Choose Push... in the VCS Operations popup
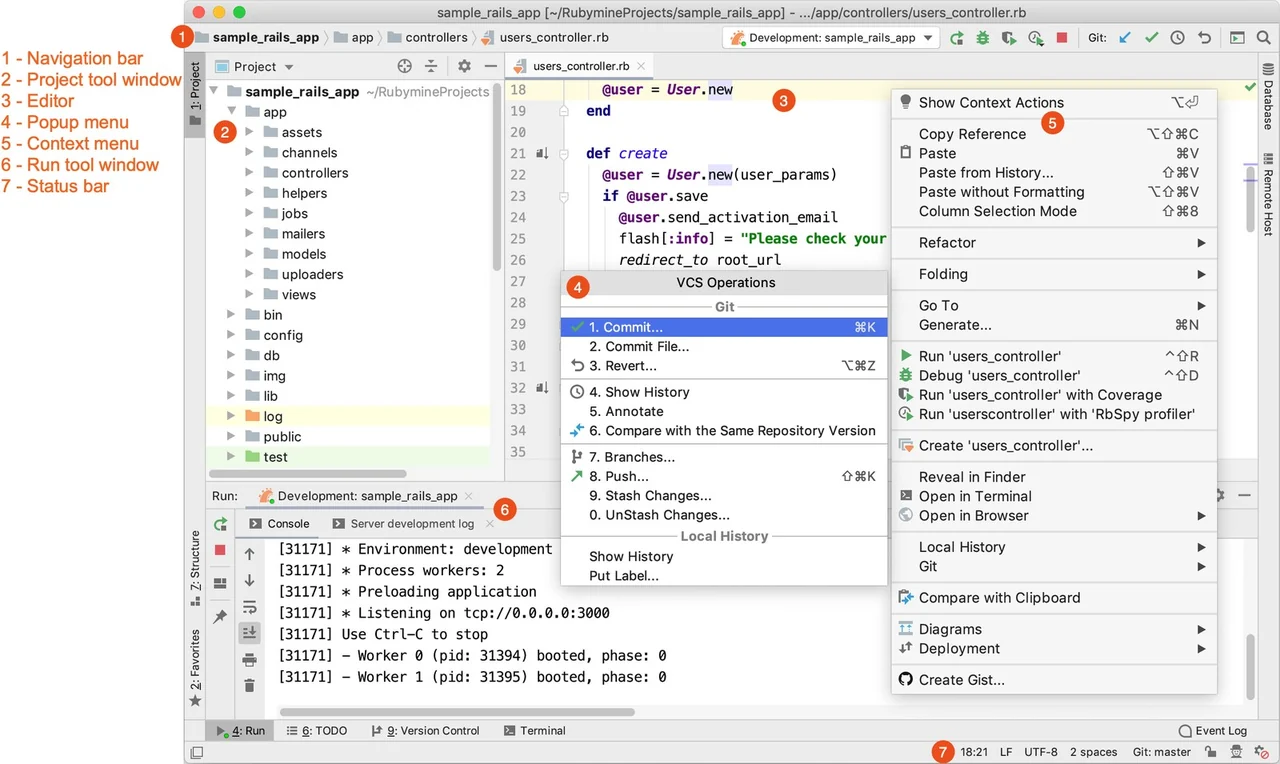The image size is (1280, 764). click(x=724, y=477)
